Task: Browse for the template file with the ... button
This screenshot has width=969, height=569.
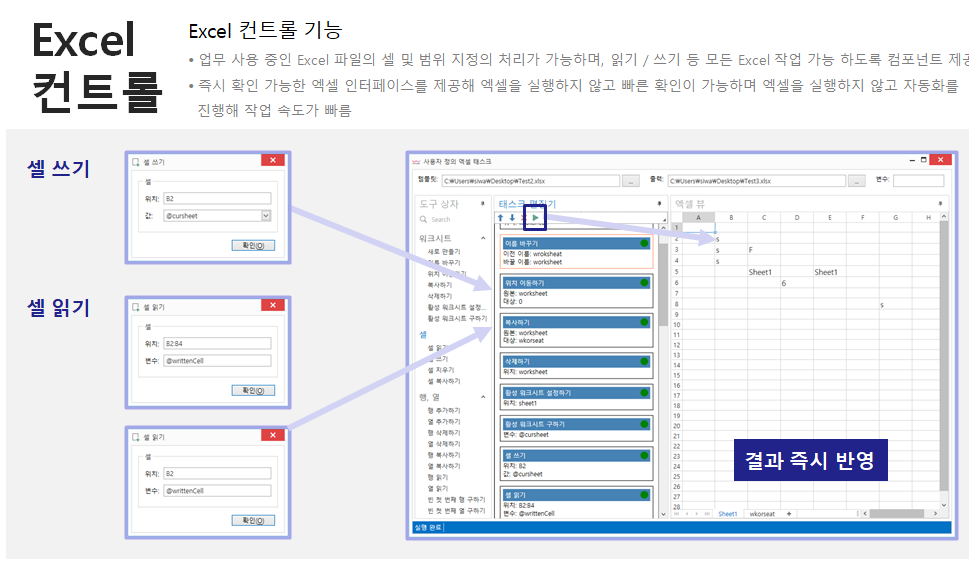Action: (x=630, y=181)
